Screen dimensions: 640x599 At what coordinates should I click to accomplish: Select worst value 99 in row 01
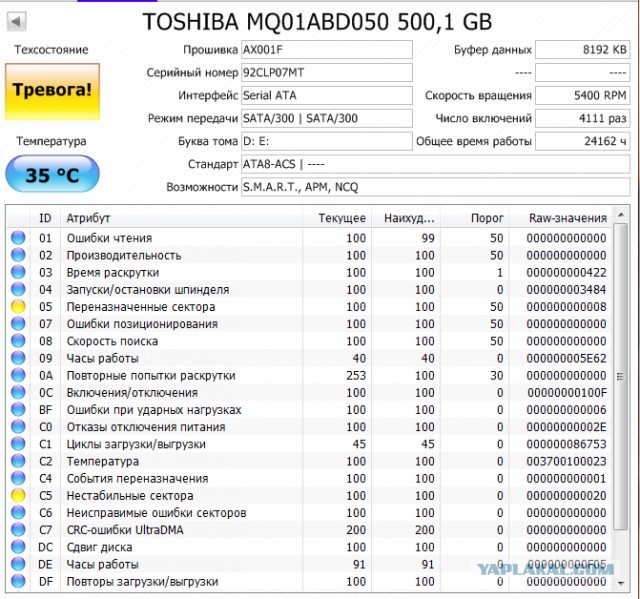tap(428, 238)
